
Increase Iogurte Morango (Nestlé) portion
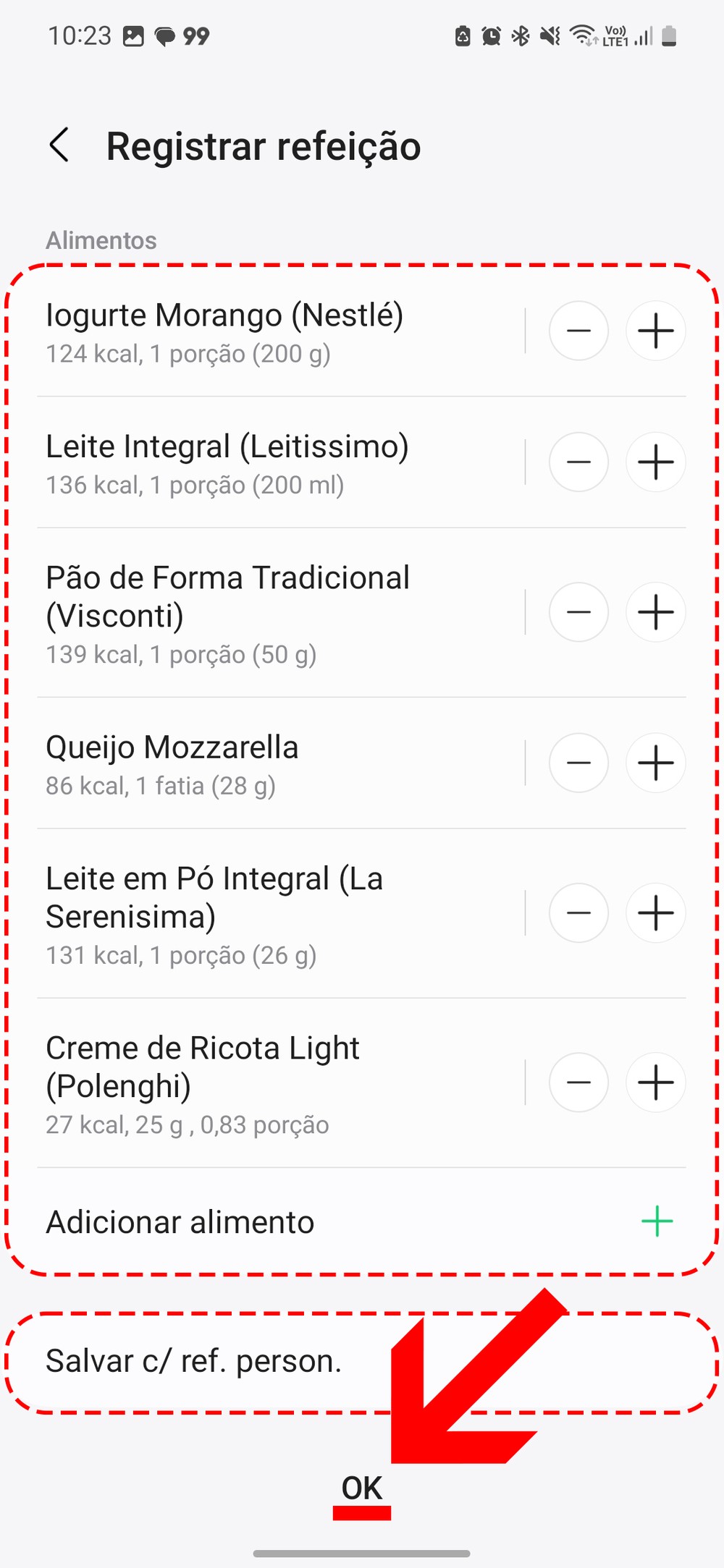656,331
